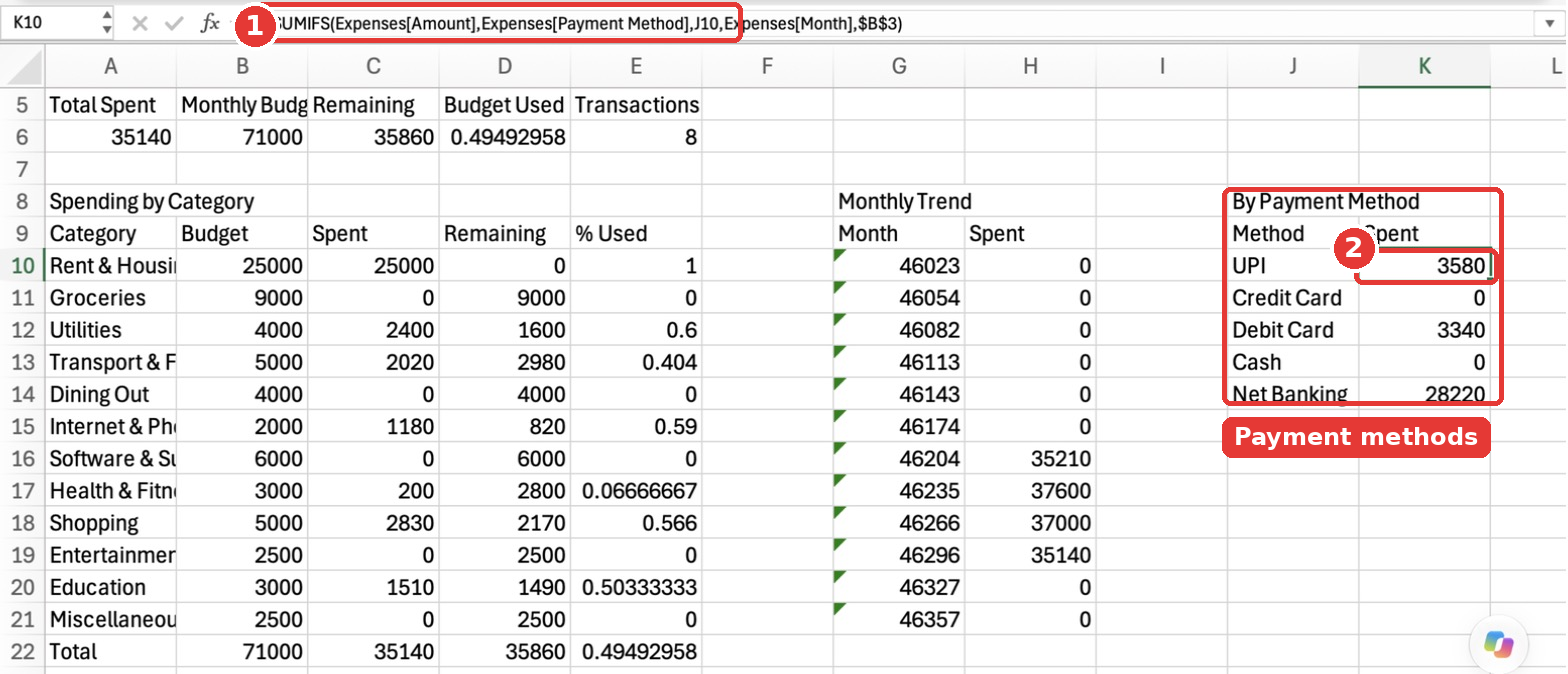
Task: Click the Shopping remaining value 2170
Action: coord(505,523)
